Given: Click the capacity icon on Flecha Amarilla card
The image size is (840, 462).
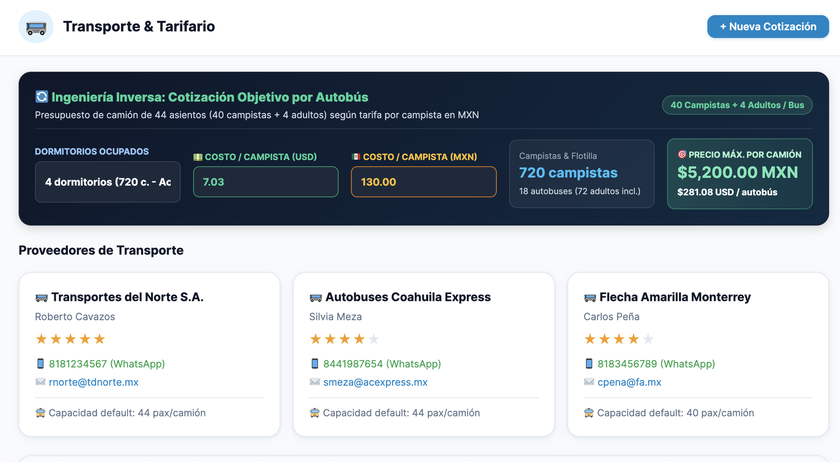Looking at the screenshot, I should pyautogui.click(x=589, y=413).
